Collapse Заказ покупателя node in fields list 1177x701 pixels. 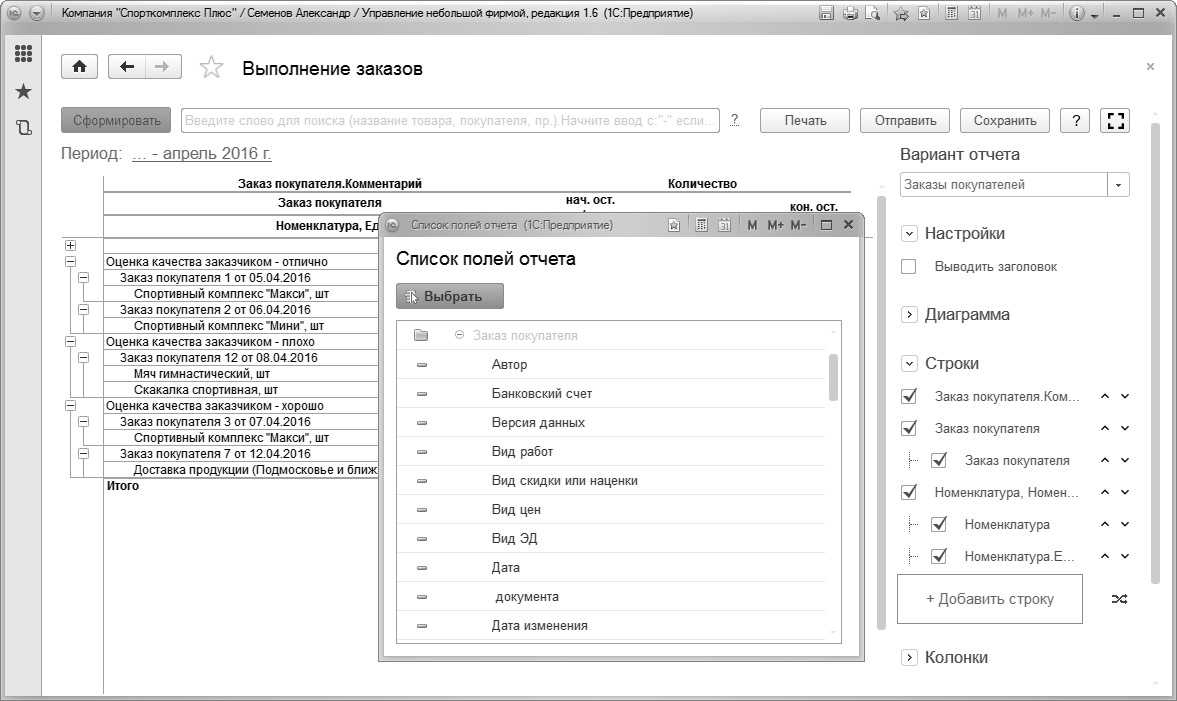(x=459, y=335)
